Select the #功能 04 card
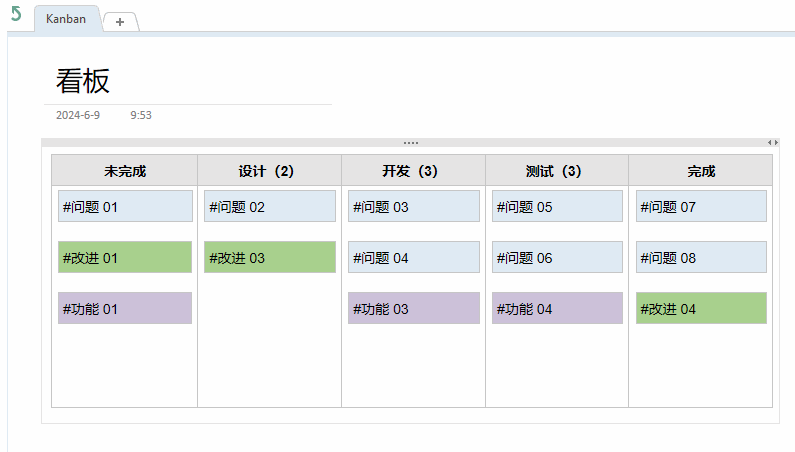This screenshot has width=795, height=452. (557, 308)
